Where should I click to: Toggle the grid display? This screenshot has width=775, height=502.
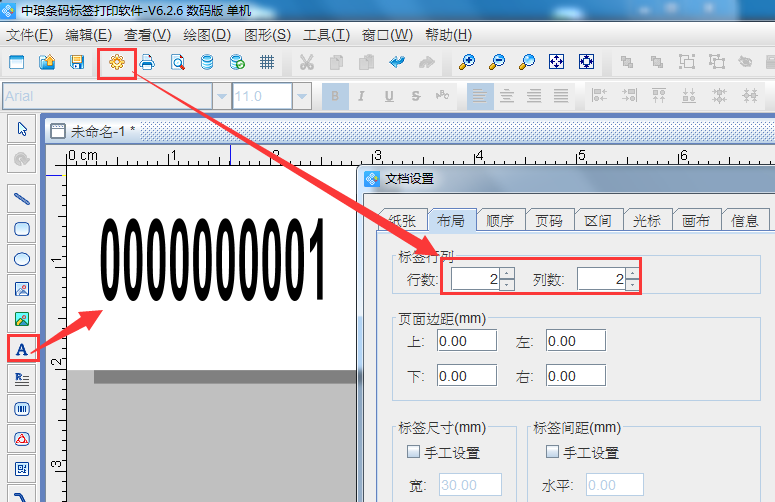(x=267, y=62)
